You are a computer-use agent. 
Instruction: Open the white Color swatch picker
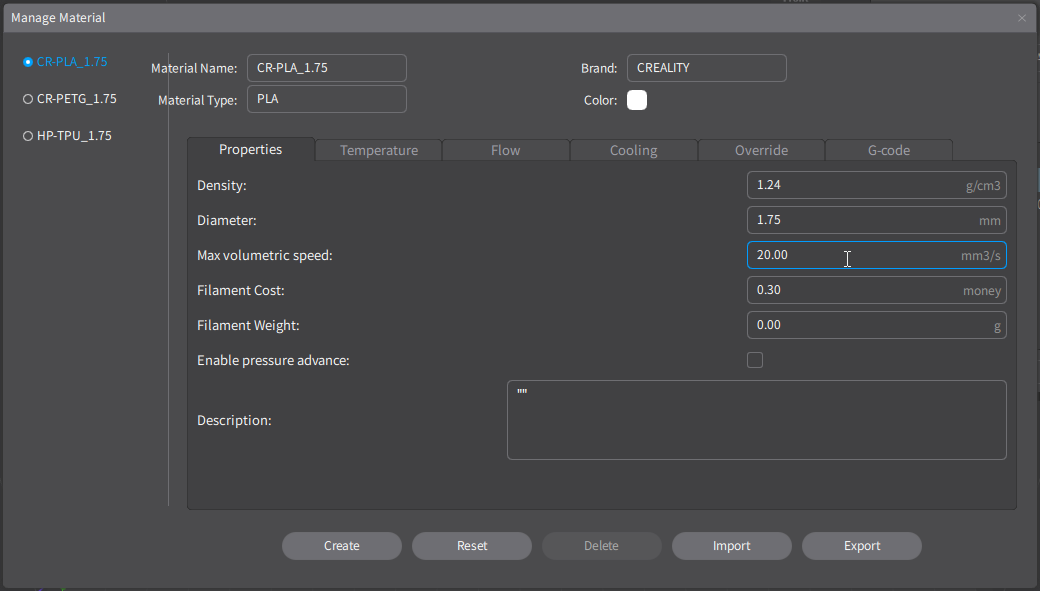[637, 100]
